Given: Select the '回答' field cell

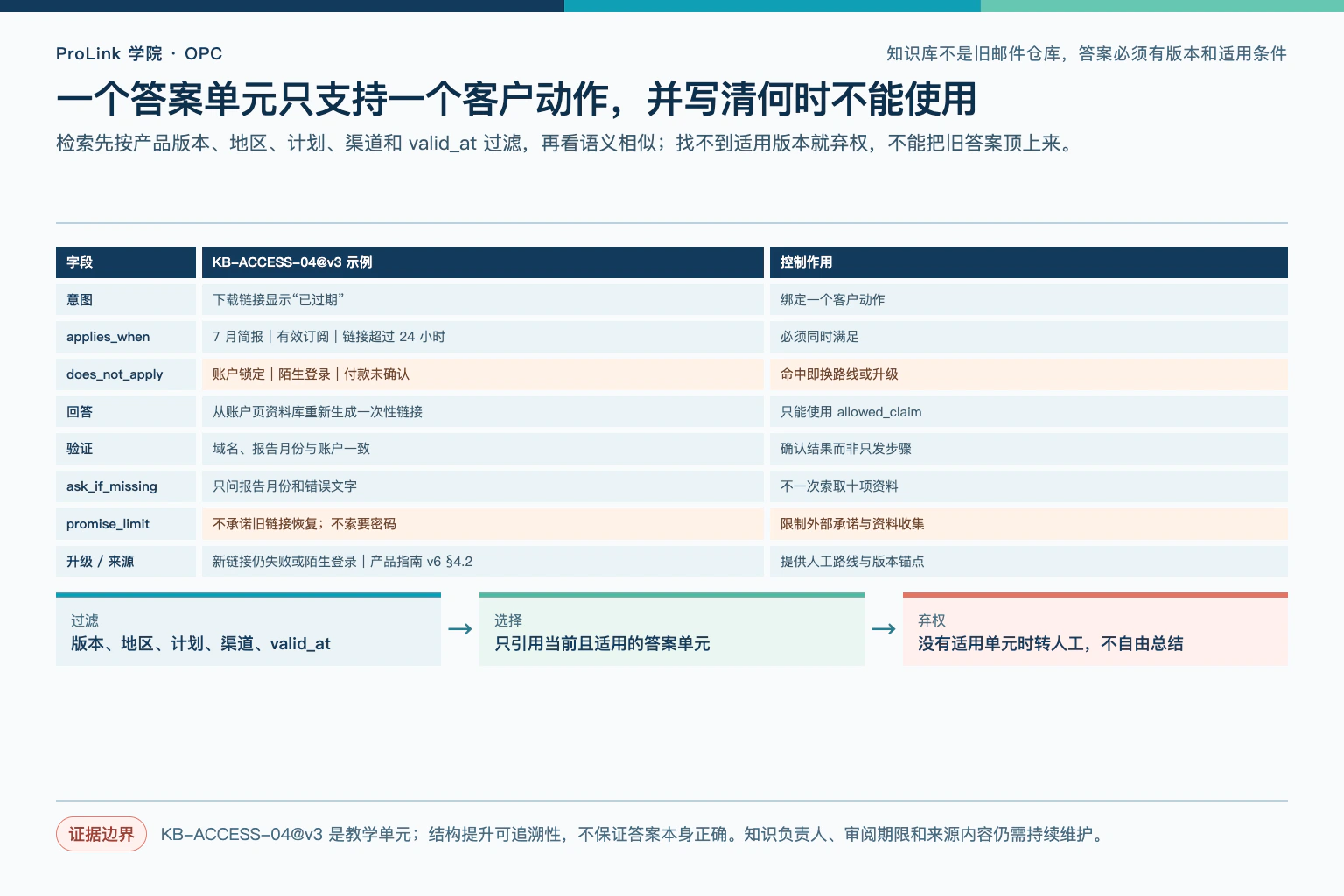Looking at the screenshot, I should pos(126,412).
